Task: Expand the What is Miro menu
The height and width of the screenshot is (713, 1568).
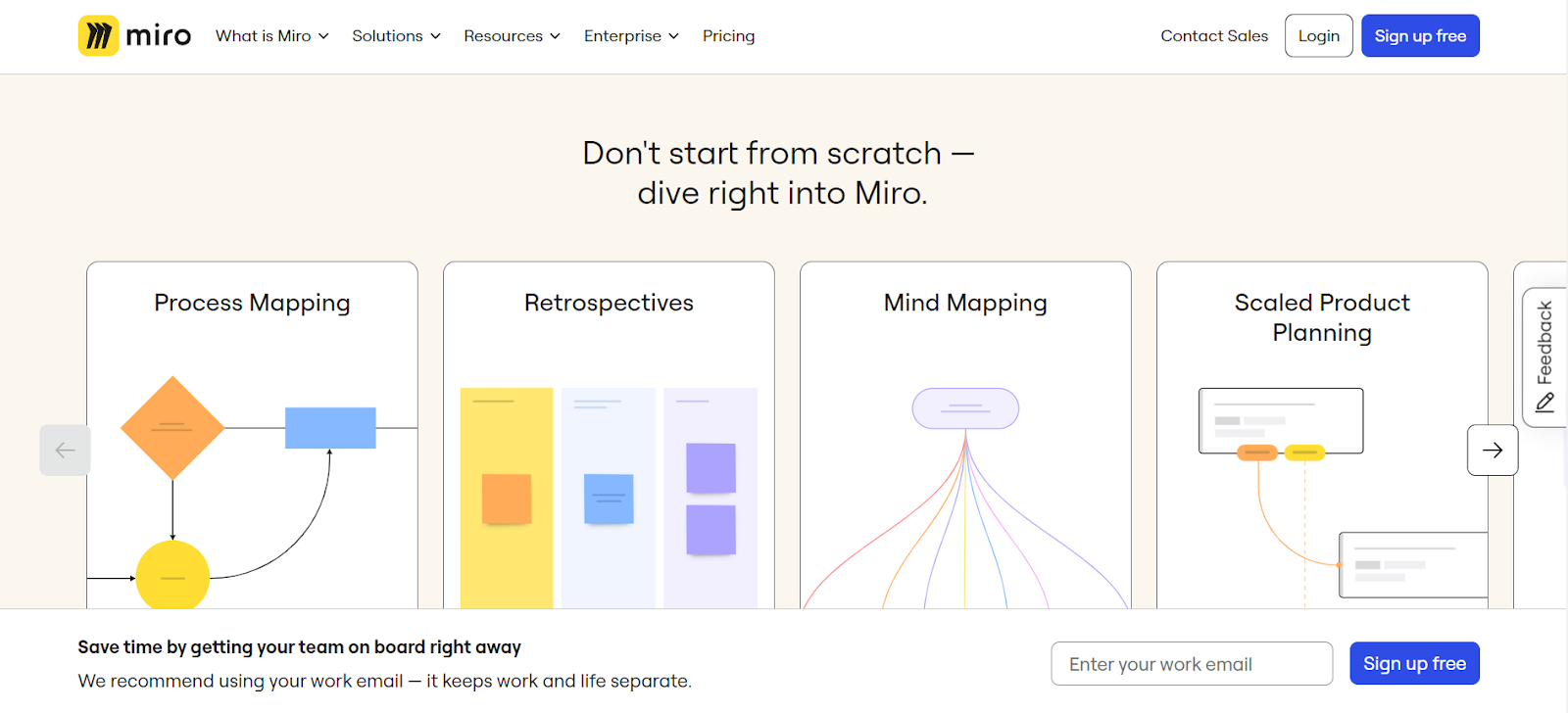Action: point(271,36)
